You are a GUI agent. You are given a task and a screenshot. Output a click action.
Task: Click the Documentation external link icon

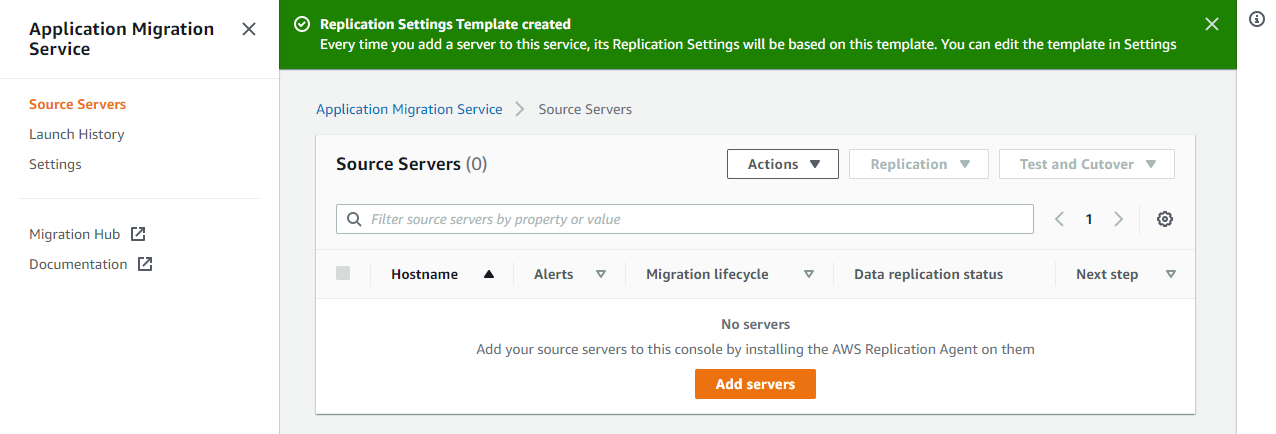[x=145, y=264]
